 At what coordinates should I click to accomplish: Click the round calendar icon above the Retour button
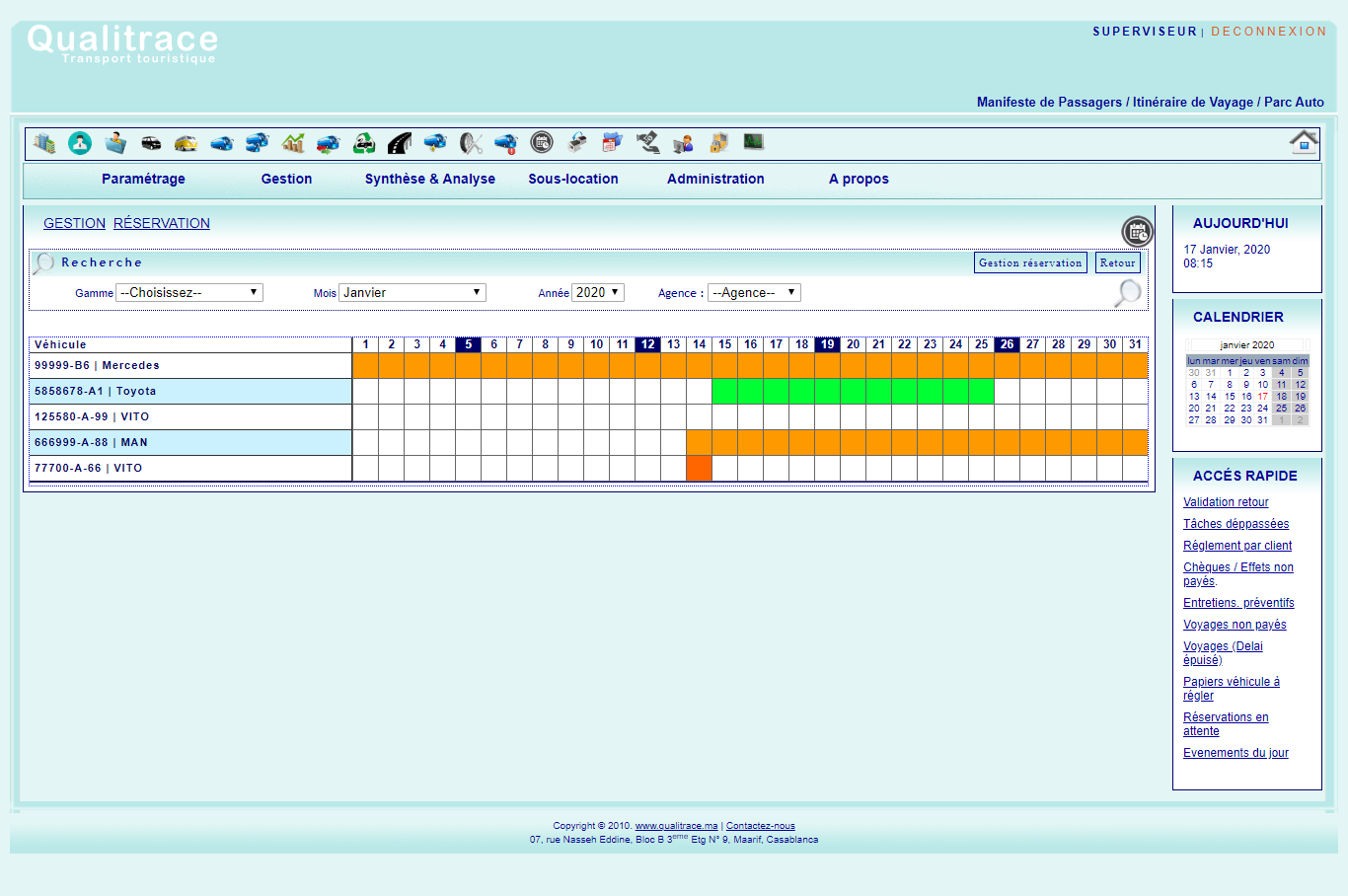point(1137,232)
